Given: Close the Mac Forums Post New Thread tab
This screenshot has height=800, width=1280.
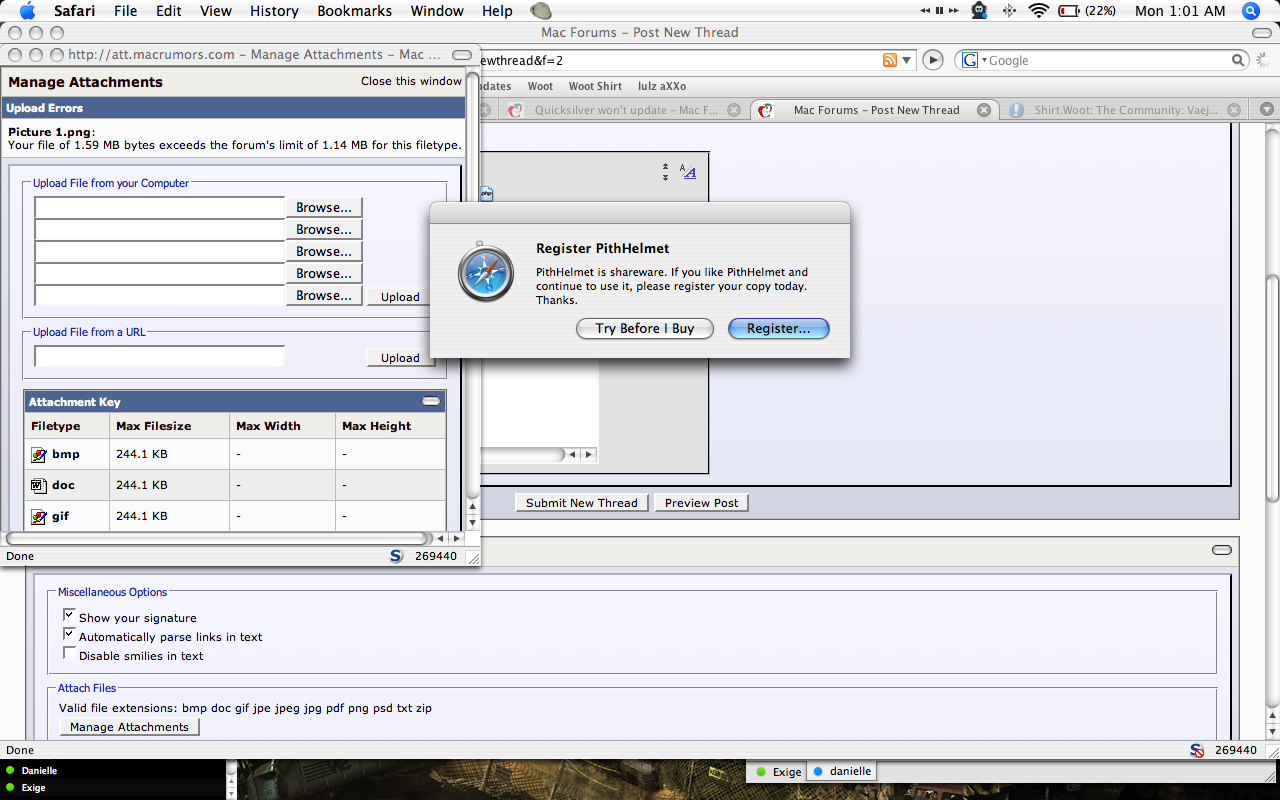Looking at the screenshot, I should (984, 110).
